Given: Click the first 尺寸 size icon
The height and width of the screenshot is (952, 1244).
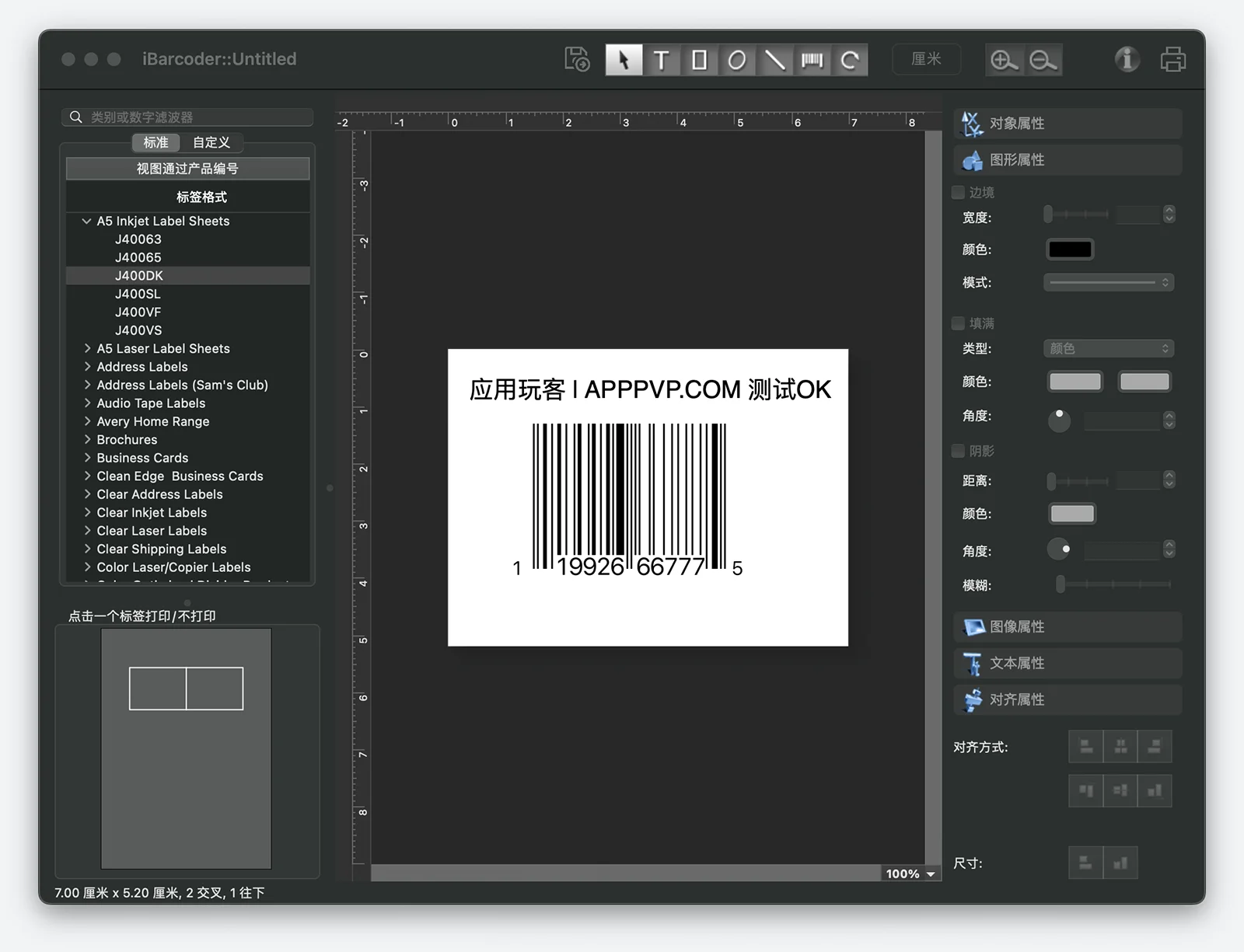Looking at the screenshot, I should point(1086,863).
